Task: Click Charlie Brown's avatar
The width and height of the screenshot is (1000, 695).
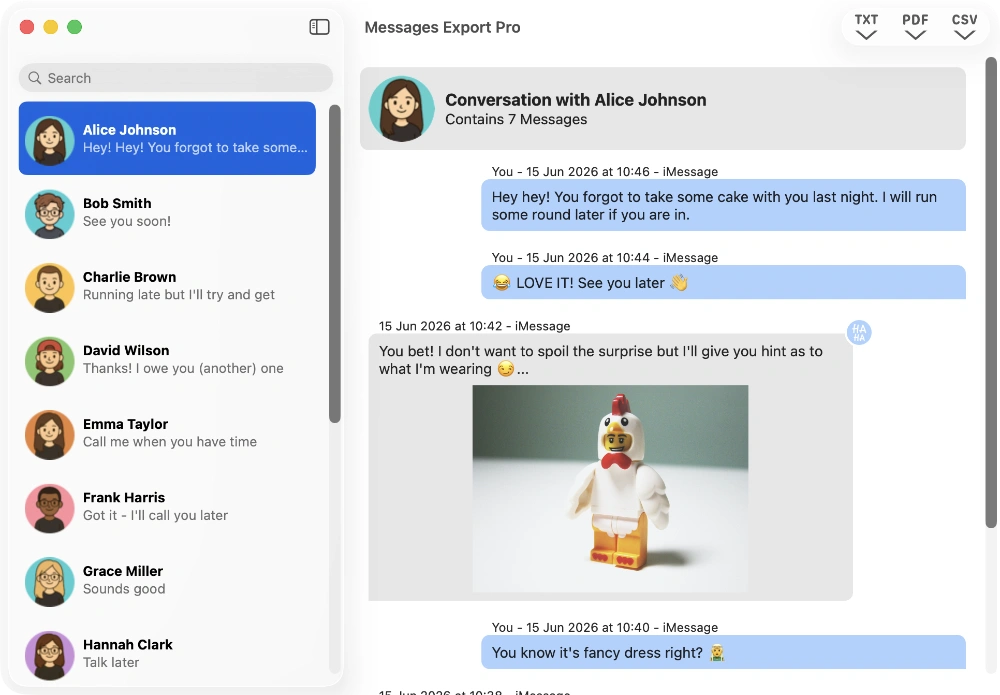Action: 49,288
